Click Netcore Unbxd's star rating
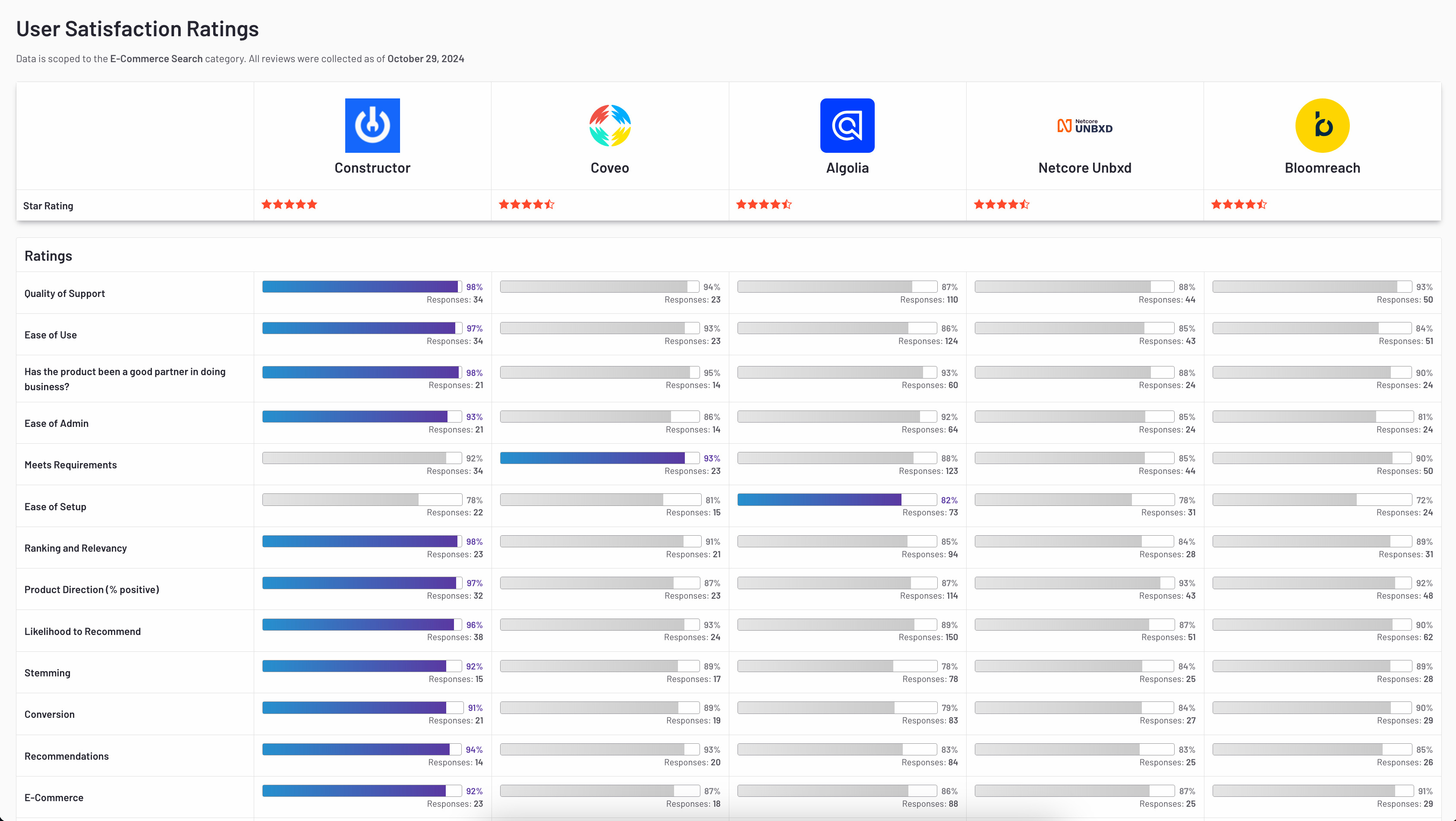1456x821 pixels. (1002, 205)
